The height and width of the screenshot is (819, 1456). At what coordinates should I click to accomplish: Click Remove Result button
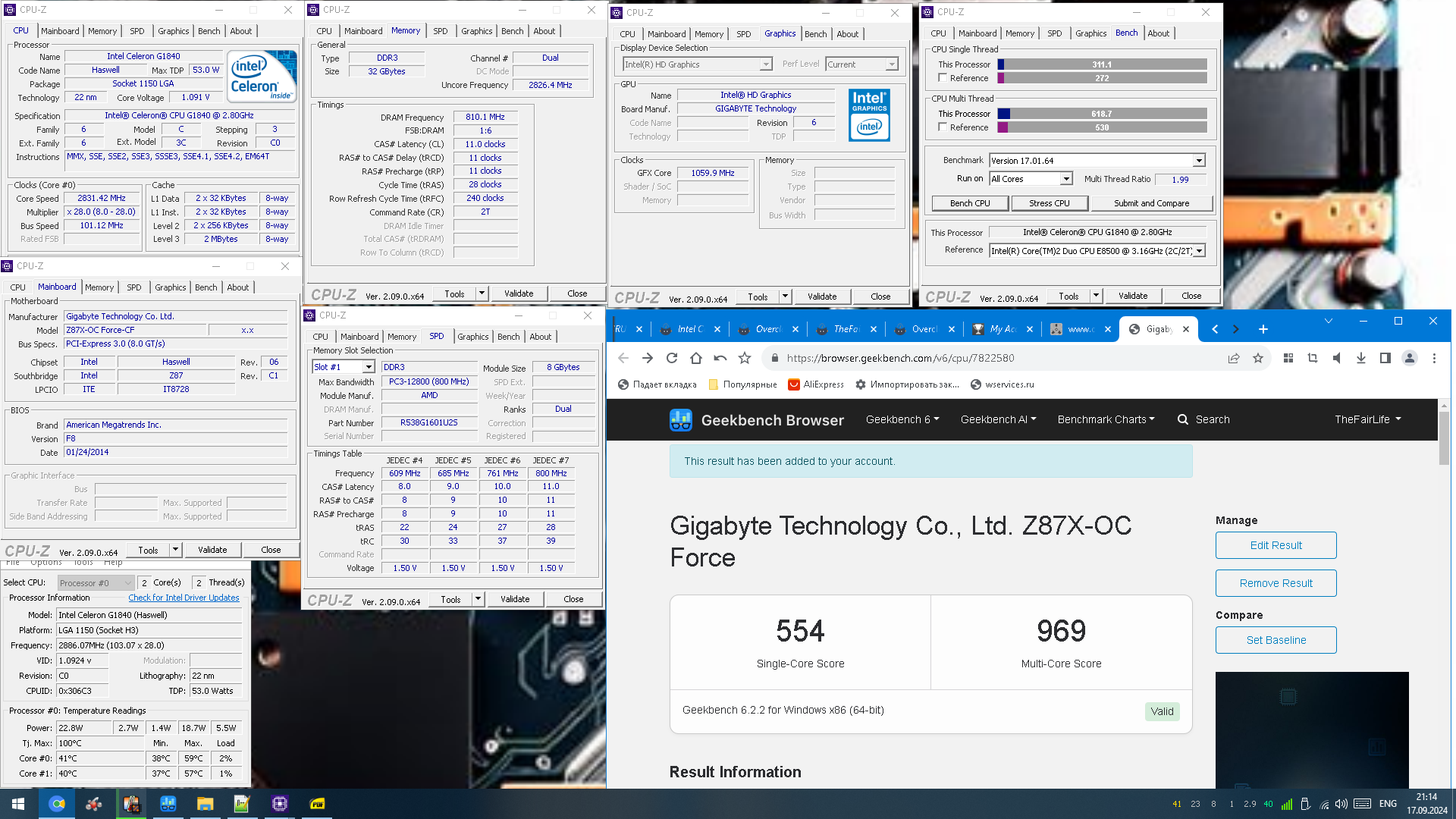[x=1276, y=583]
